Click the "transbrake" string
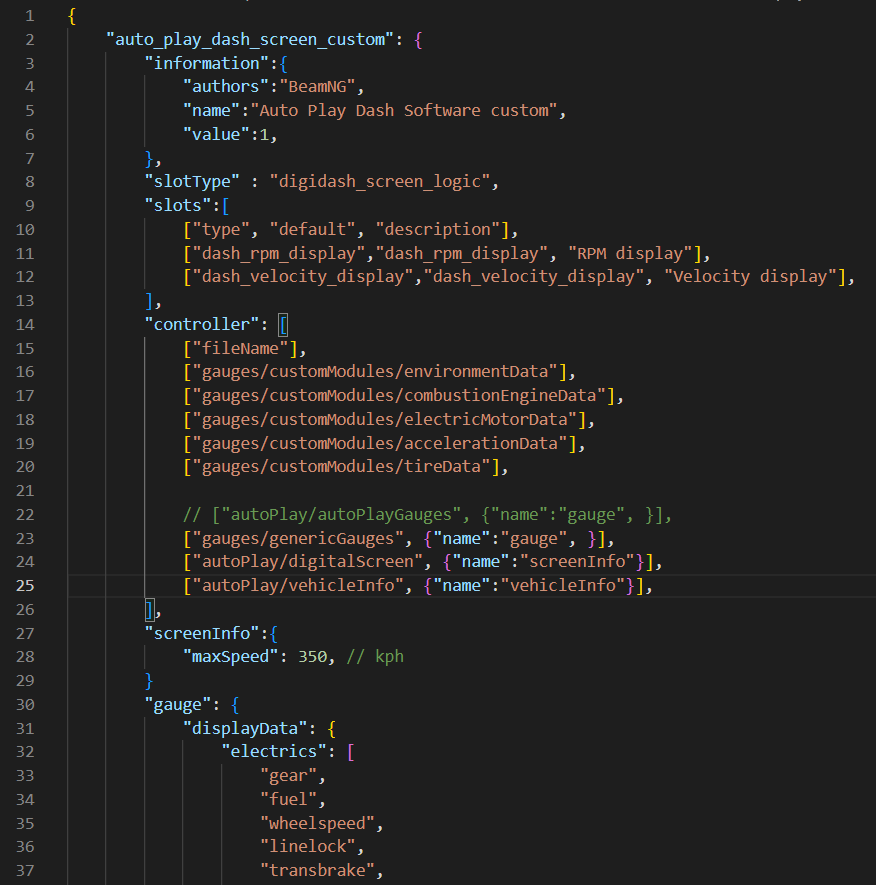This screenshot has width=876, height=885. coord(317,871)
